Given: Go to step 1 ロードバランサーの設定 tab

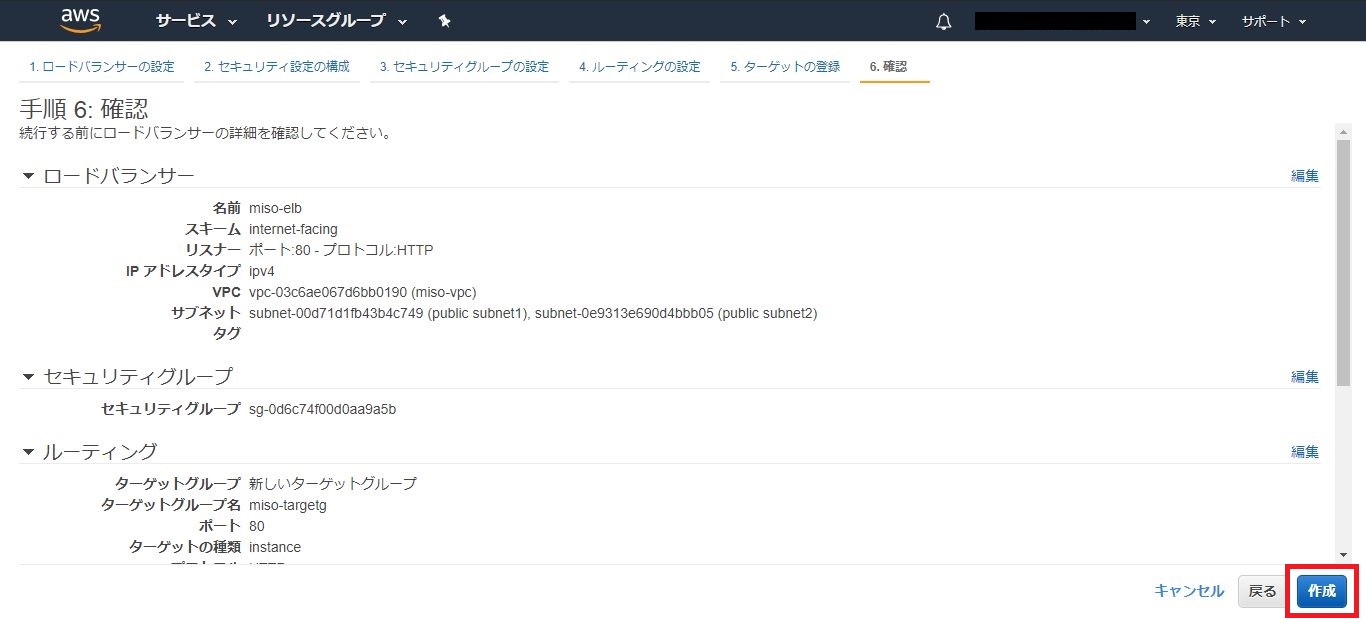Looking at the screenshot, I should (x=101, y=67).
